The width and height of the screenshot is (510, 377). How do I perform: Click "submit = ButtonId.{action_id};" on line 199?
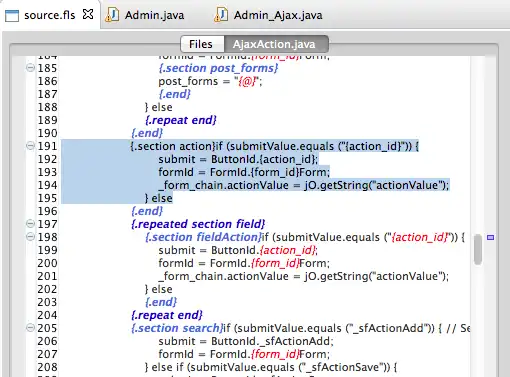(x=238, y=250)
